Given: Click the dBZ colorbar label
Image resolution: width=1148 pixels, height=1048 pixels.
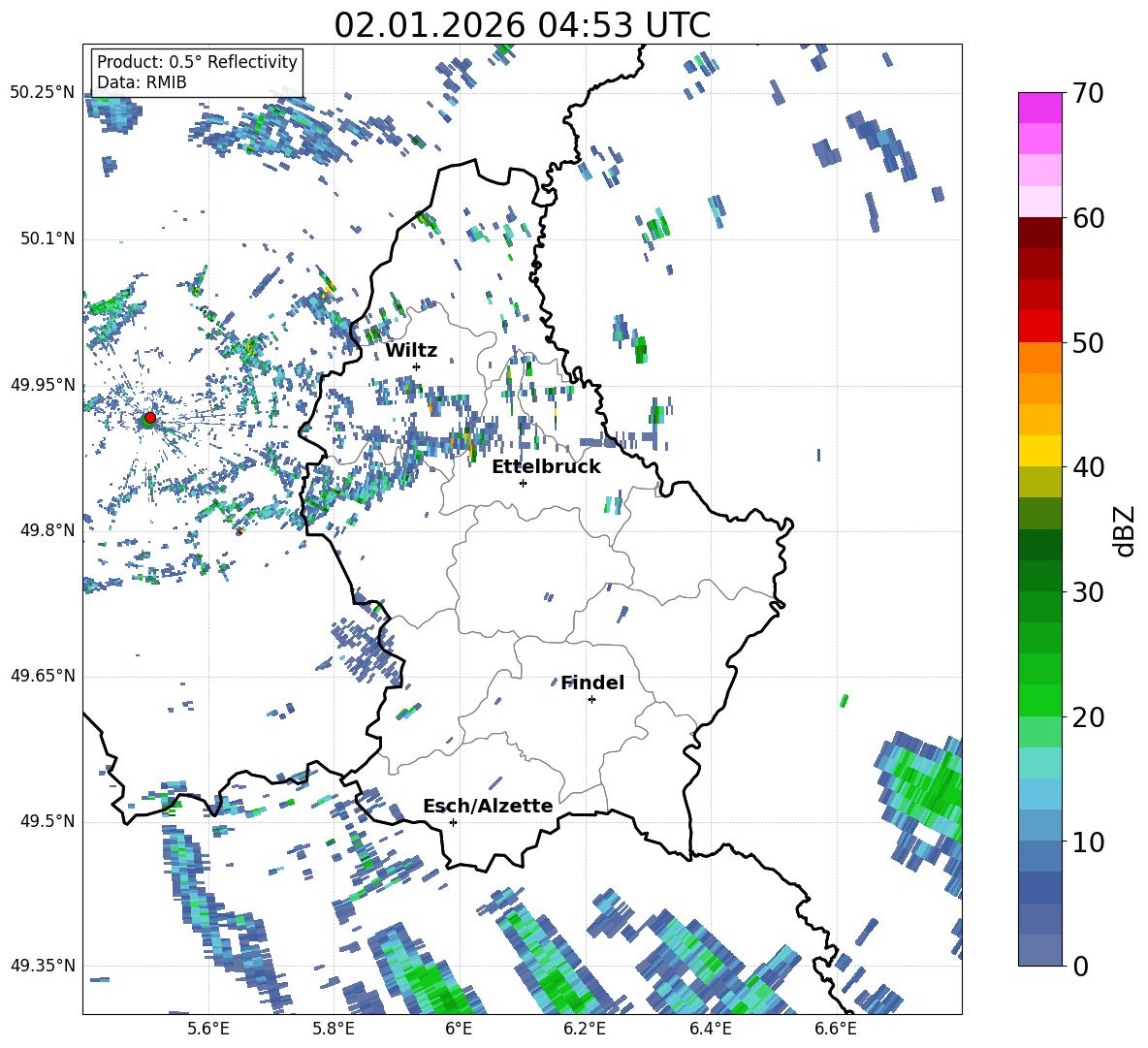Looking at the screenshot, I should click(x=1126, y=531).
